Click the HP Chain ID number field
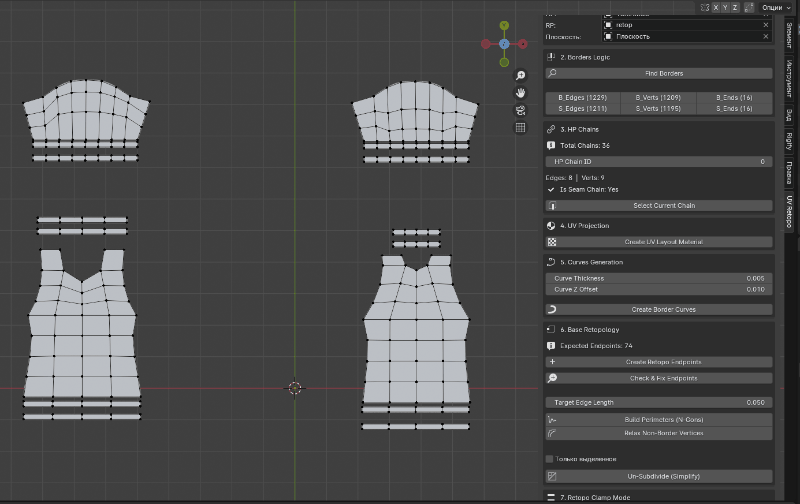The width and height of the screenshot is (800, 504). click(659, 161)
